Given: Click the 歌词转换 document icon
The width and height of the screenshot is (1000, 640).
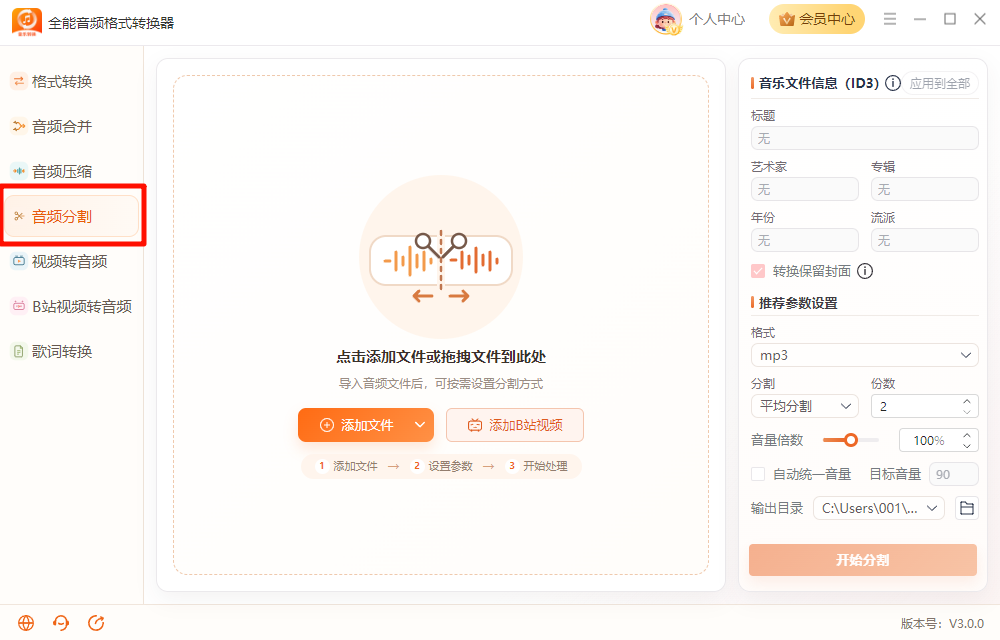Looking at the screenshot, I should (x=18, y=351).
